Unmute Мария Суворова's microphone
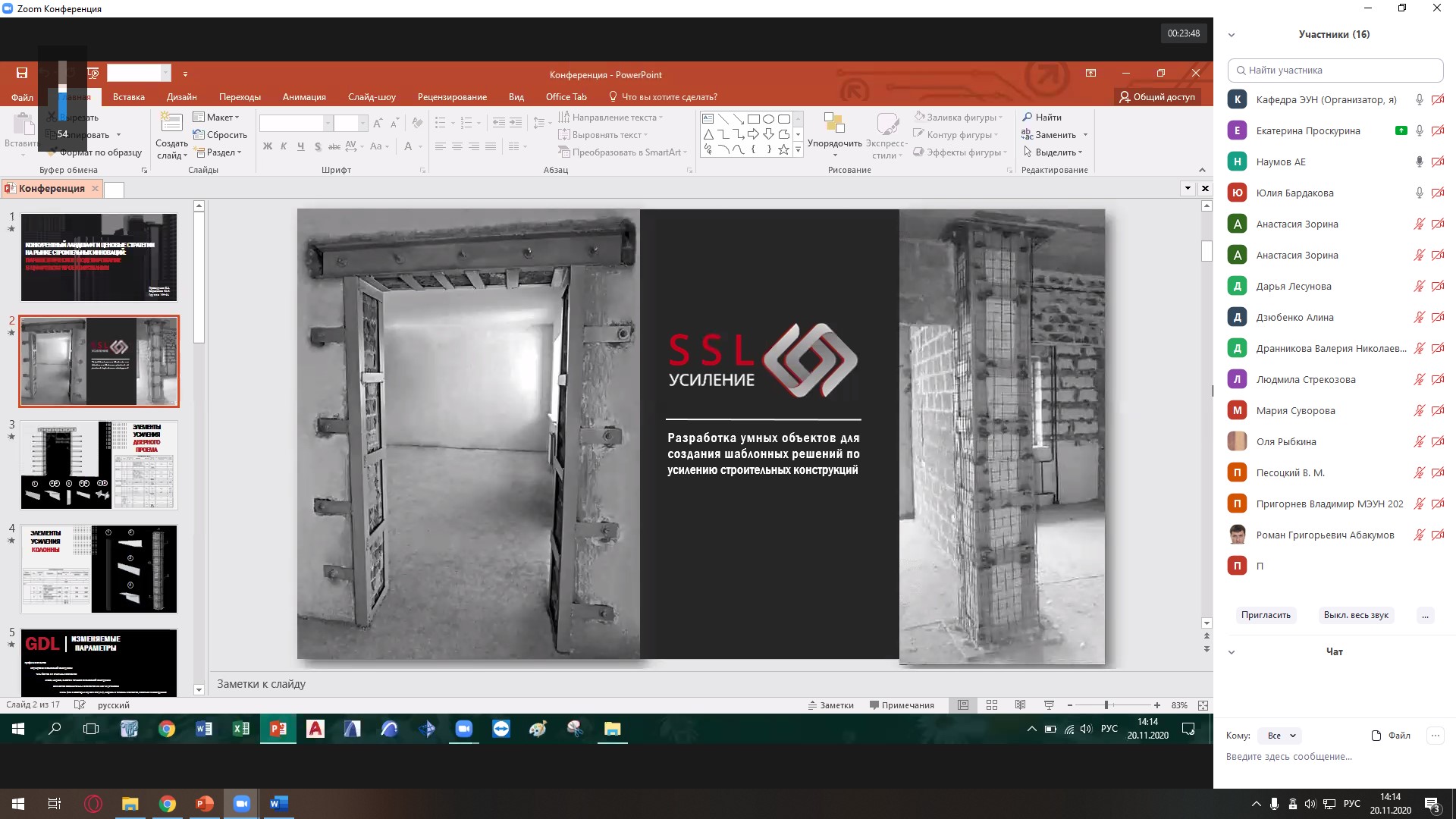 tap(1419, 410)
